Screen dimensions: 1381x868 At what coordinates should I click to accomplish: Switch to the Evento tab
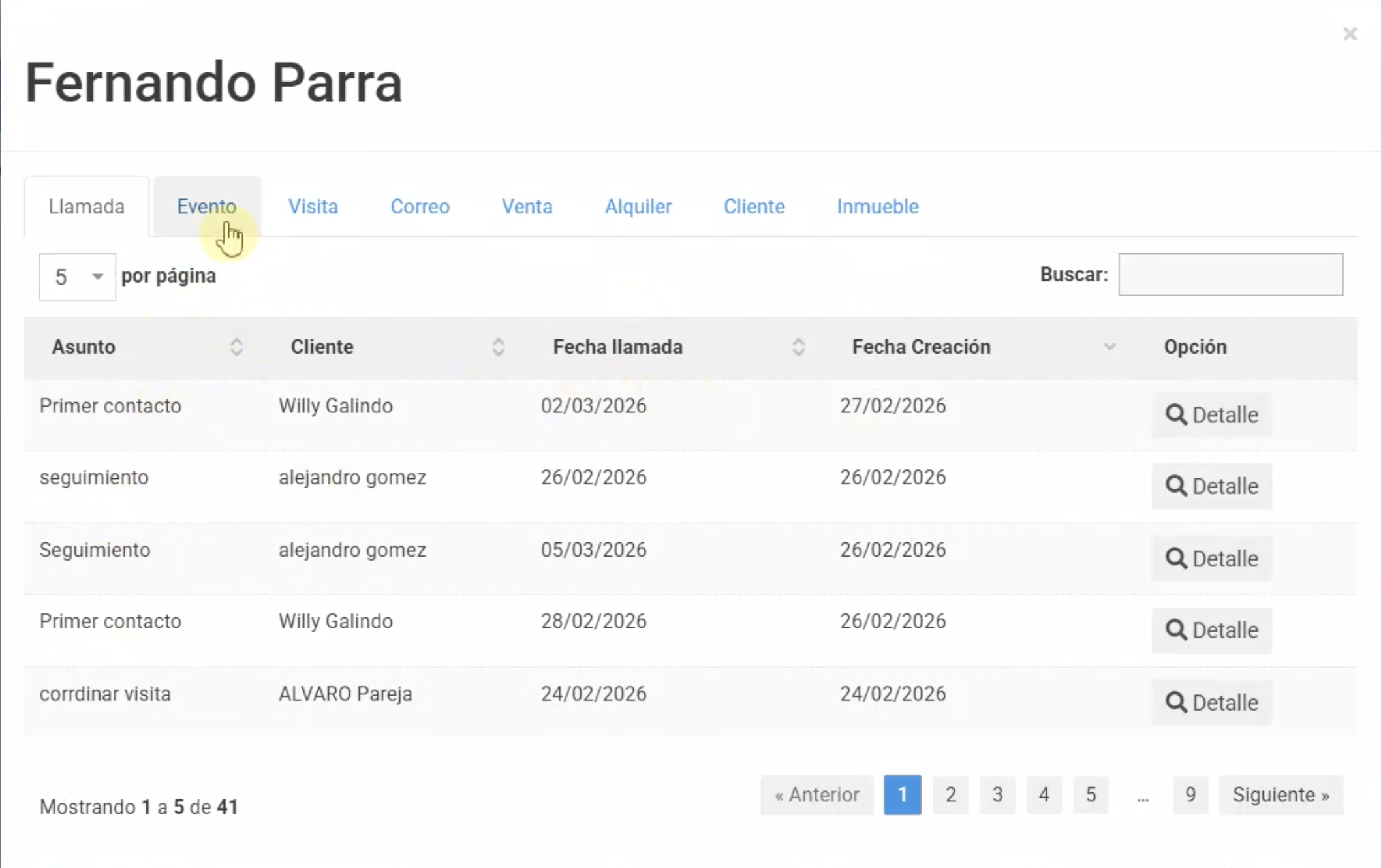[206, 207]
